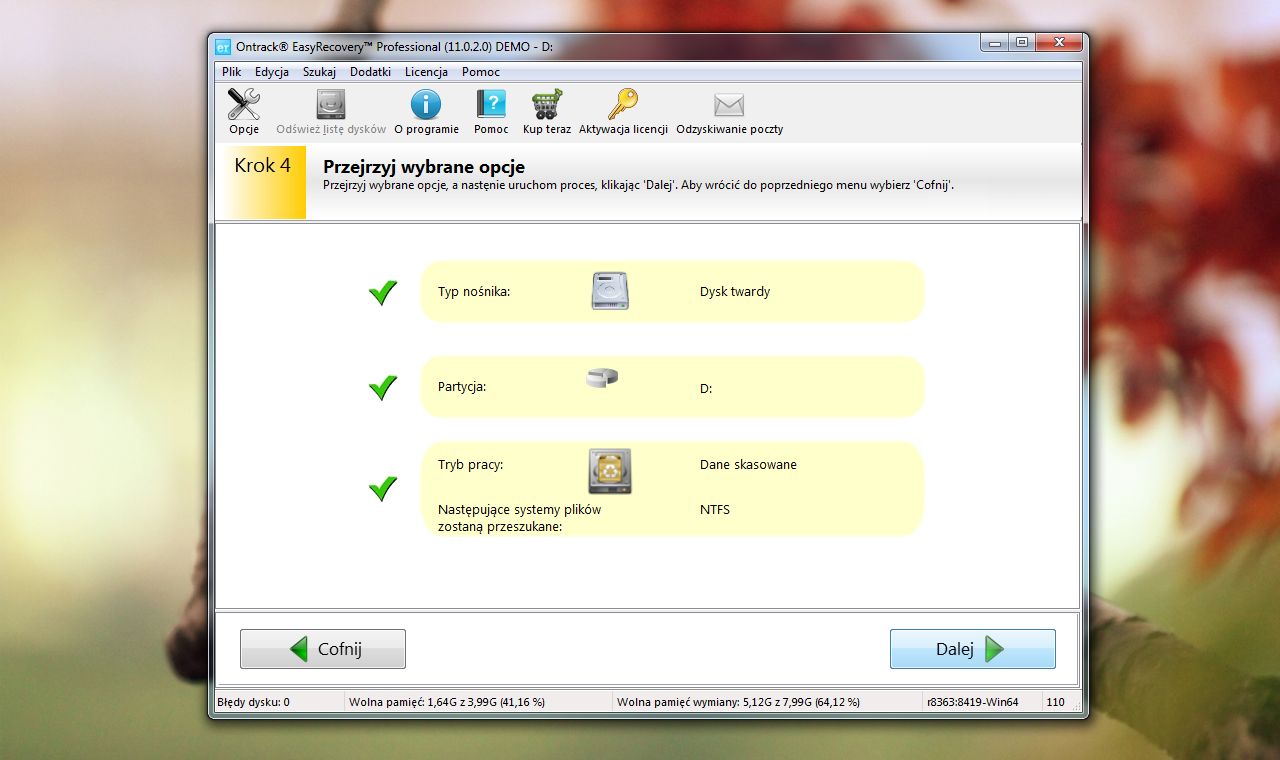
Task: Click the 'Krok 4' step label
Action: coord(263,165)
